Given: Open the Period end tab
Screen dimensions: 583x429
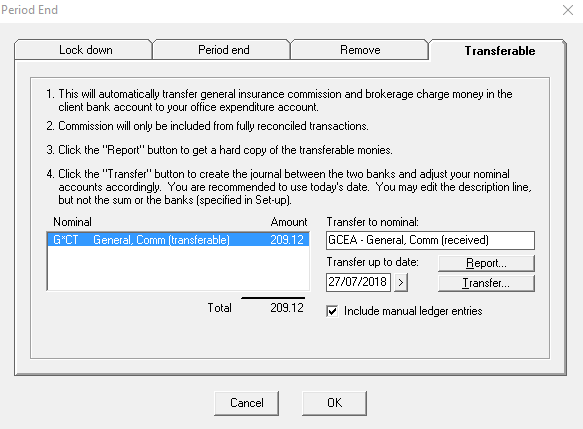Looking at the screenshot, I should [222, 50].
